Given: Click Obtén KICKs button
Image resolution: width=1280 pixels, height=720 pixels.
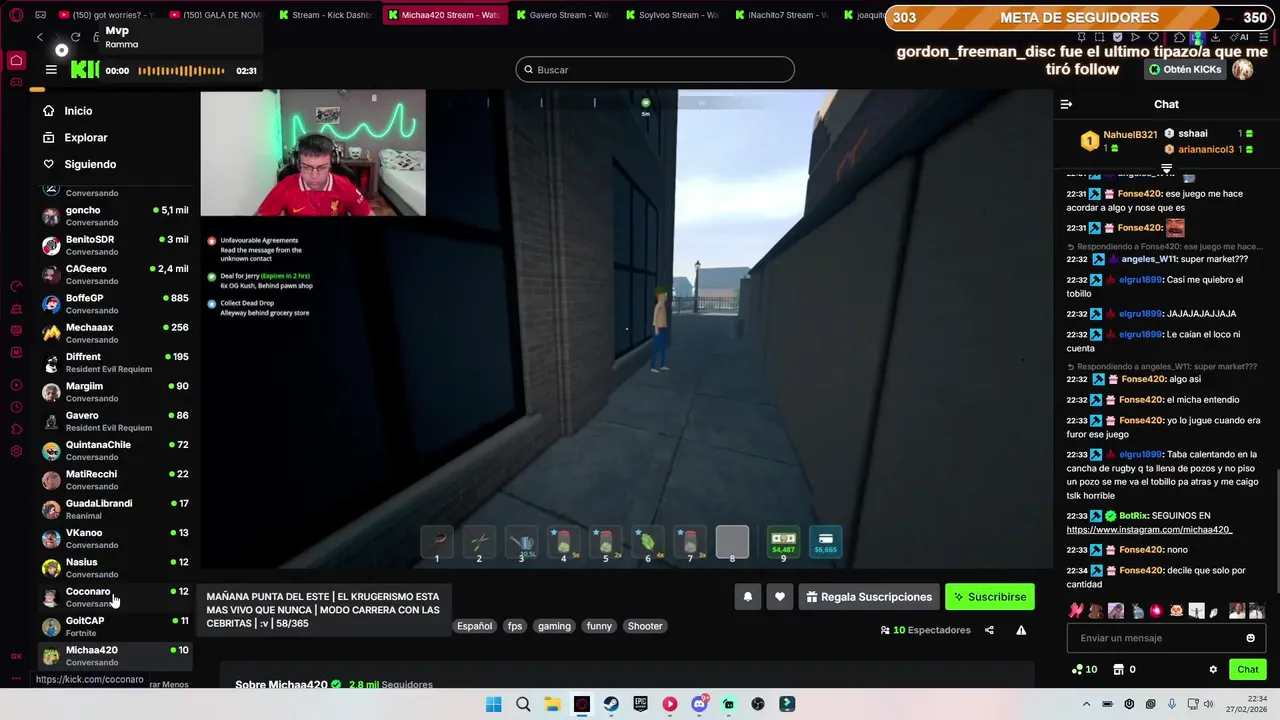Looking at the screenshot, I should pyautogui.click(x=1185, y=69).
